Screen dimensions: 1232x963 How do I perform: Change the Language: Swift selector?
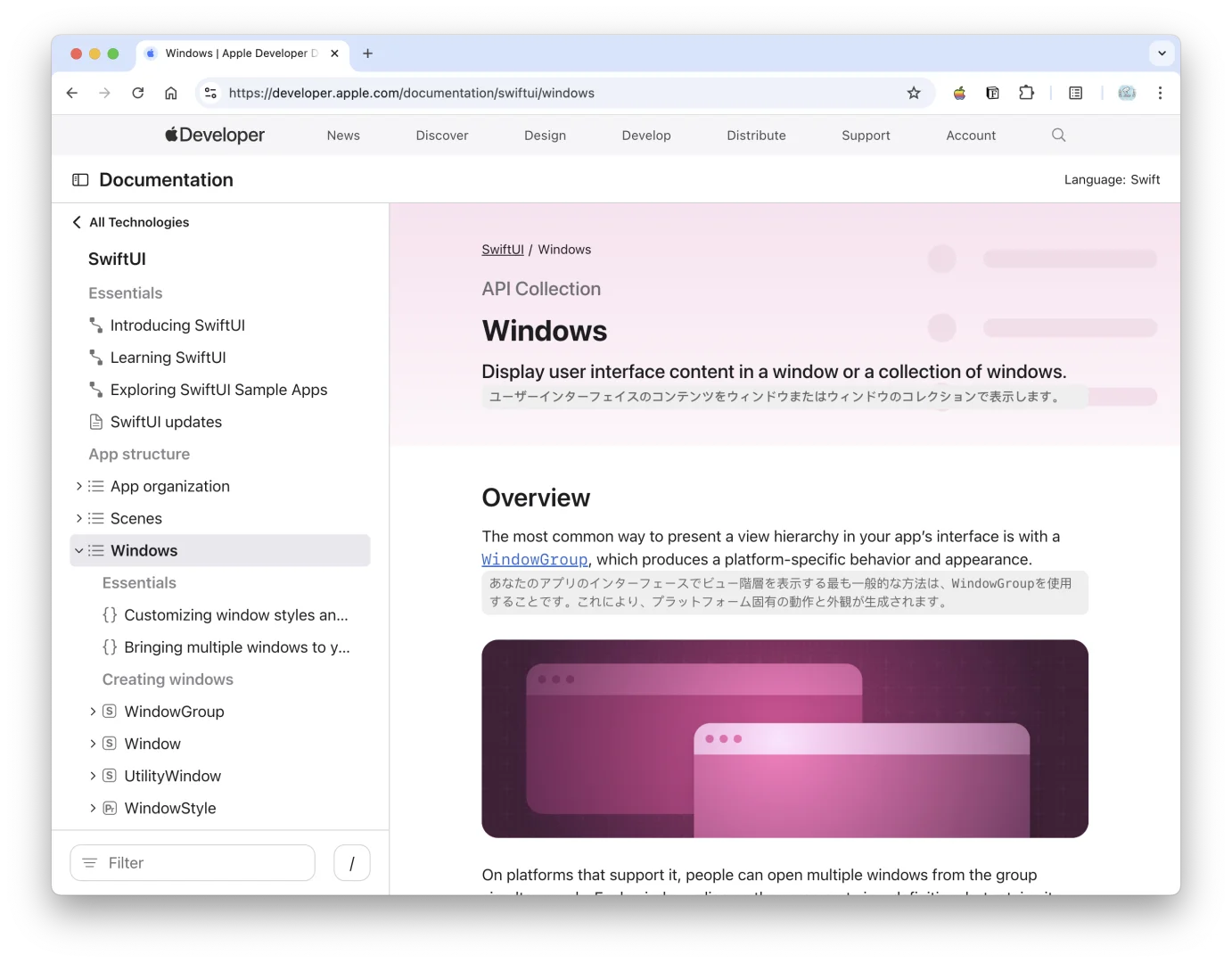[x=1112, y=179]
